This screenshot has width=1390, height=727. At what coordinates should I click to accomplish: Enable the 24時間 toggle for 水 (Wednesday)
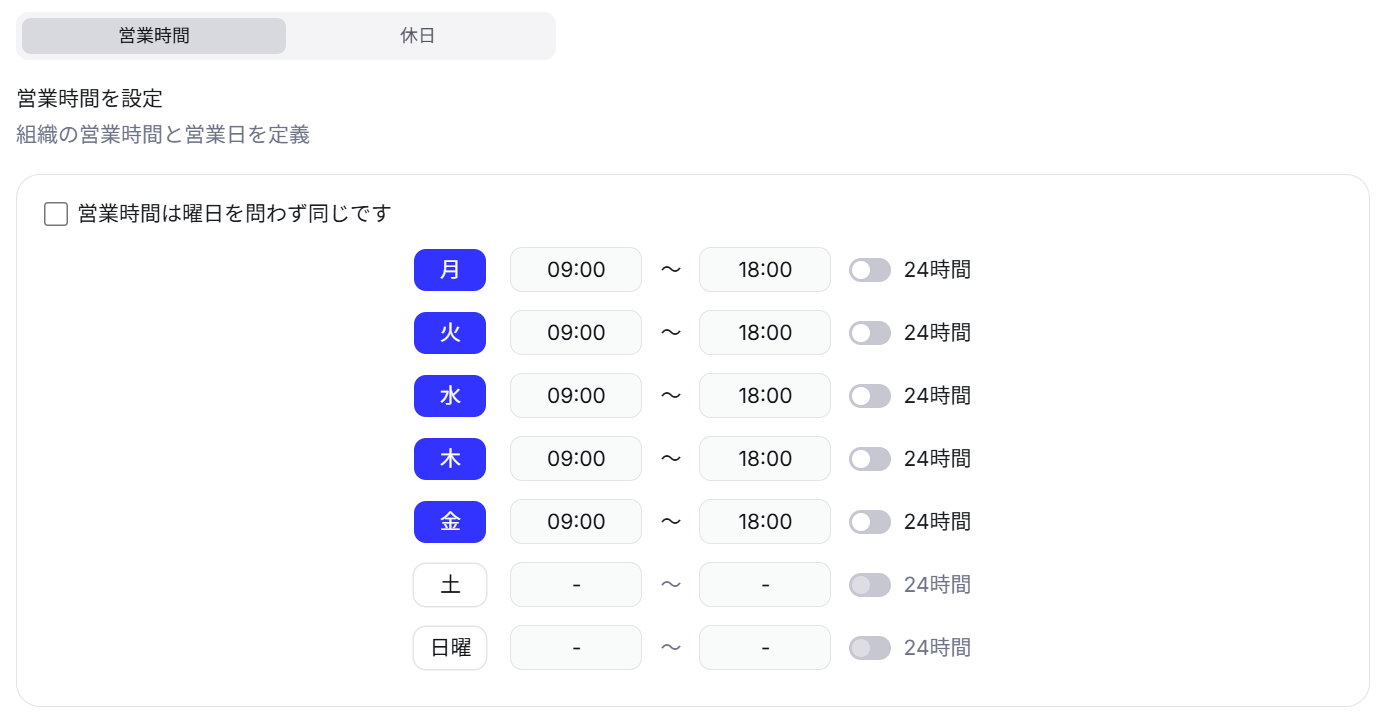pyautogui.click(x=870, y=395)
